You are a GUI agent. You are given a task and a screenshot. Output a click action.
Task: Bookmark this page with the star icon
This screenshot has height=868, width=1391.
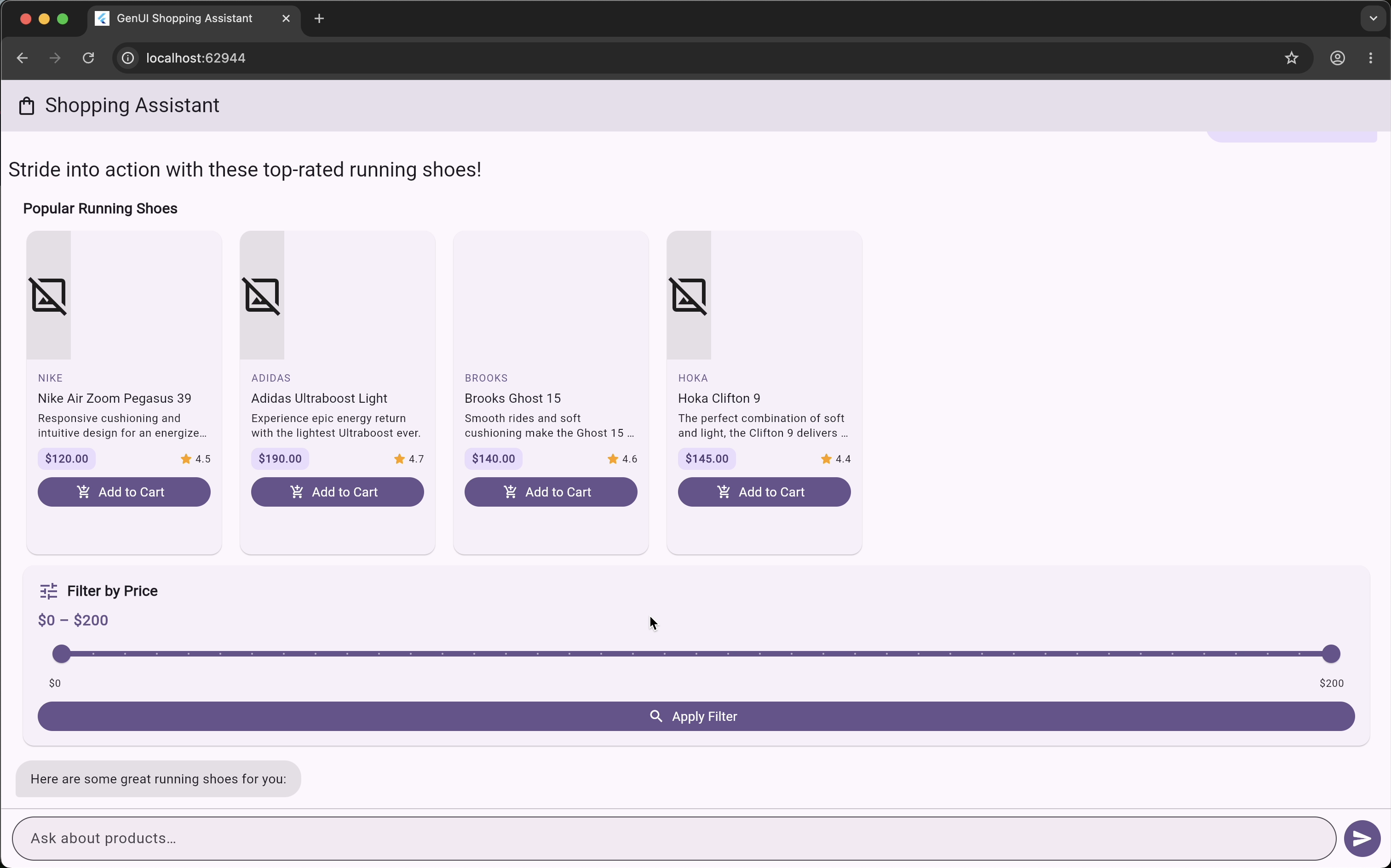click(1292, 58)
